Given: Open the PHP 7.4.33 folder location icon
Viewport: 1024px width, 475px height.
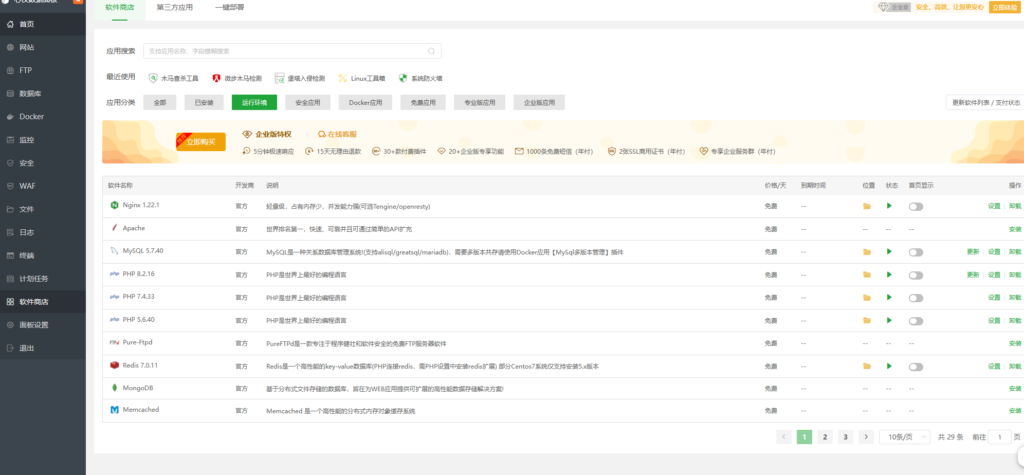Looking at the screenshot, I should (867, 298).
